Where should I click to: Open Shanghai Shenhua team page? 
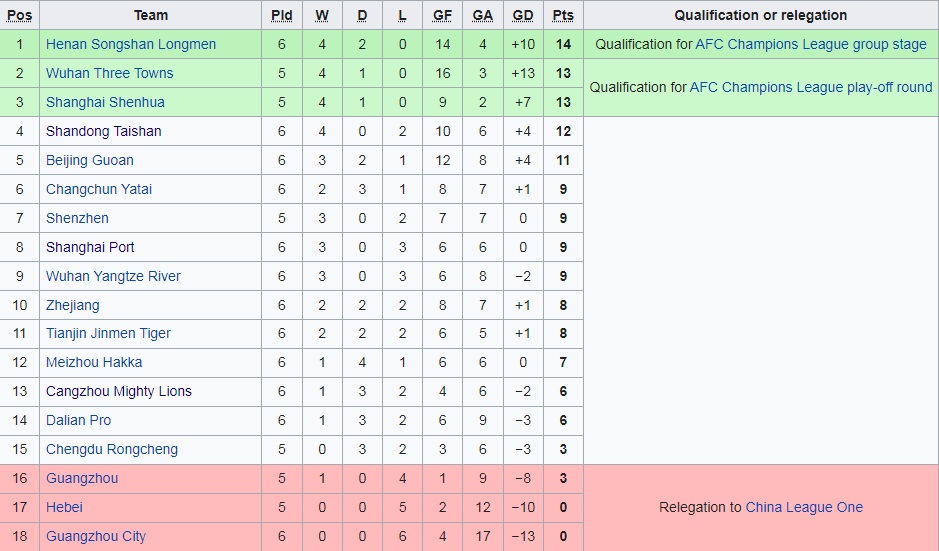tap(105, 102)
